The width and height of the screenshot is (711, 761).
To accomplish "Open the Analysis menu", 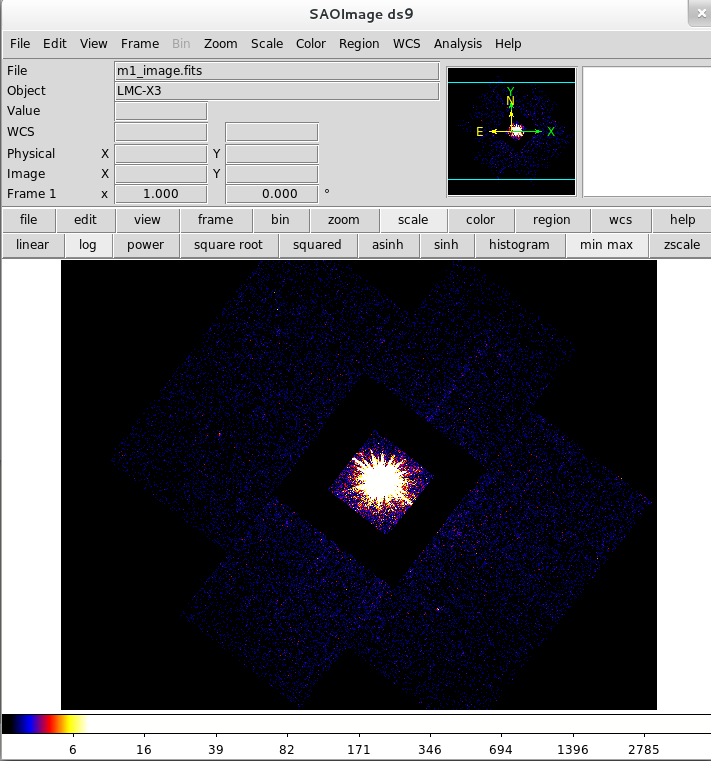I will pos(458,44).
